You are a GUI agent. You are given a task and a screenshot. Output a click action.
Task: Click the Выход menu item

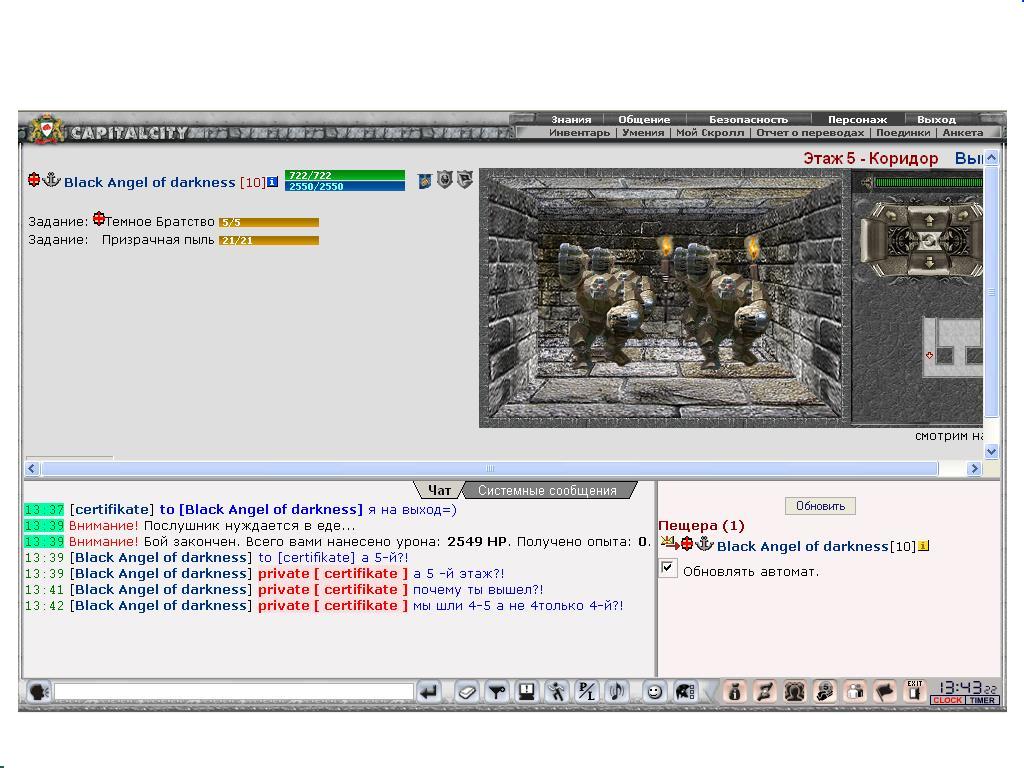pyautogui.click(x=936, y=120)
